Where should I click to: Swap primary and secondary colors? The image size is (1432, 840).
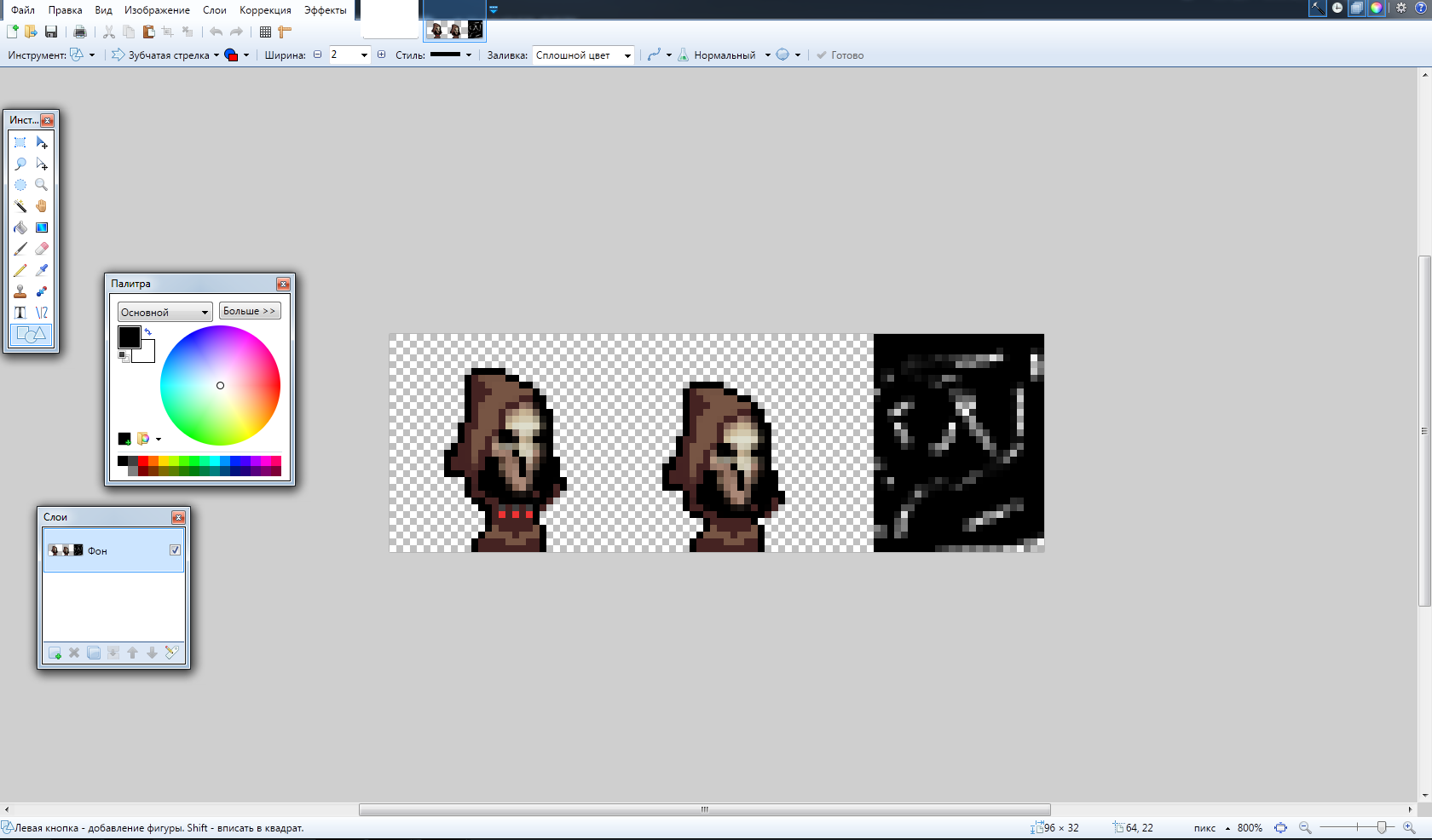tap(147, 331)
